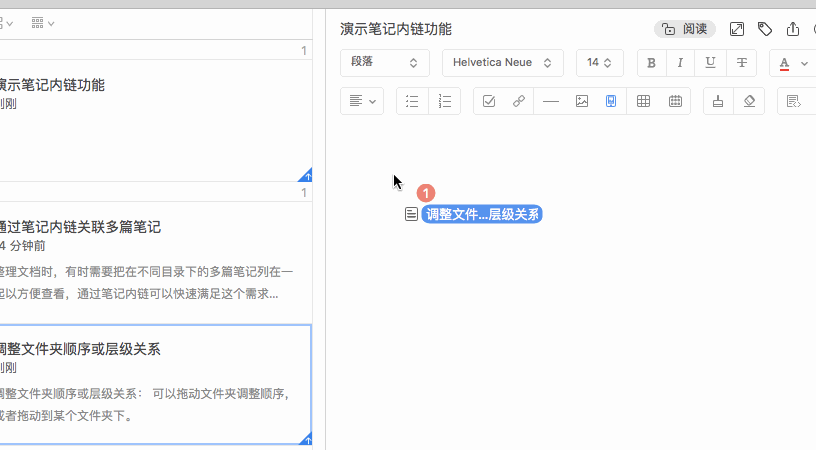Clear formatting with the eraser
Viewport: 816px width, 450px height.
[x=749, y=101]
